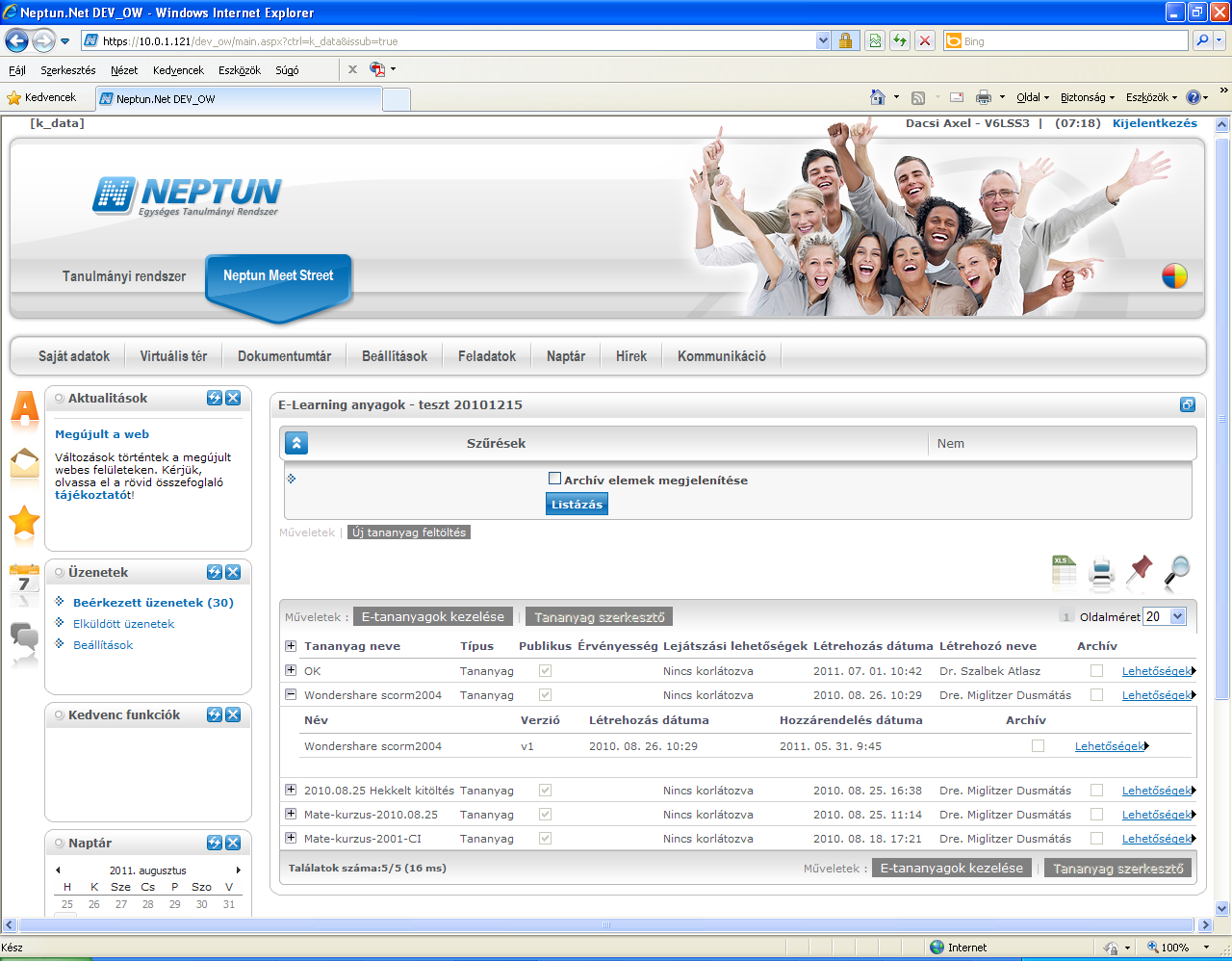Click the browser Stop button
This screenshot has width=1232, height=961.
pos(925,40)
